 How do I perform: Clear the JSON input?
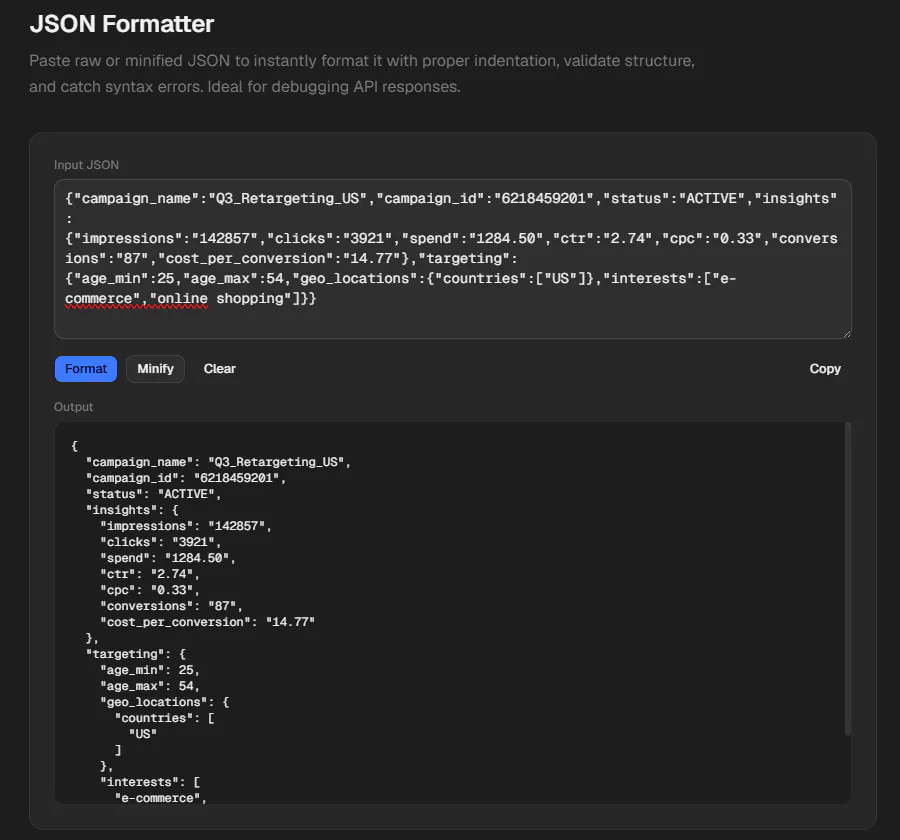[219, 369]
